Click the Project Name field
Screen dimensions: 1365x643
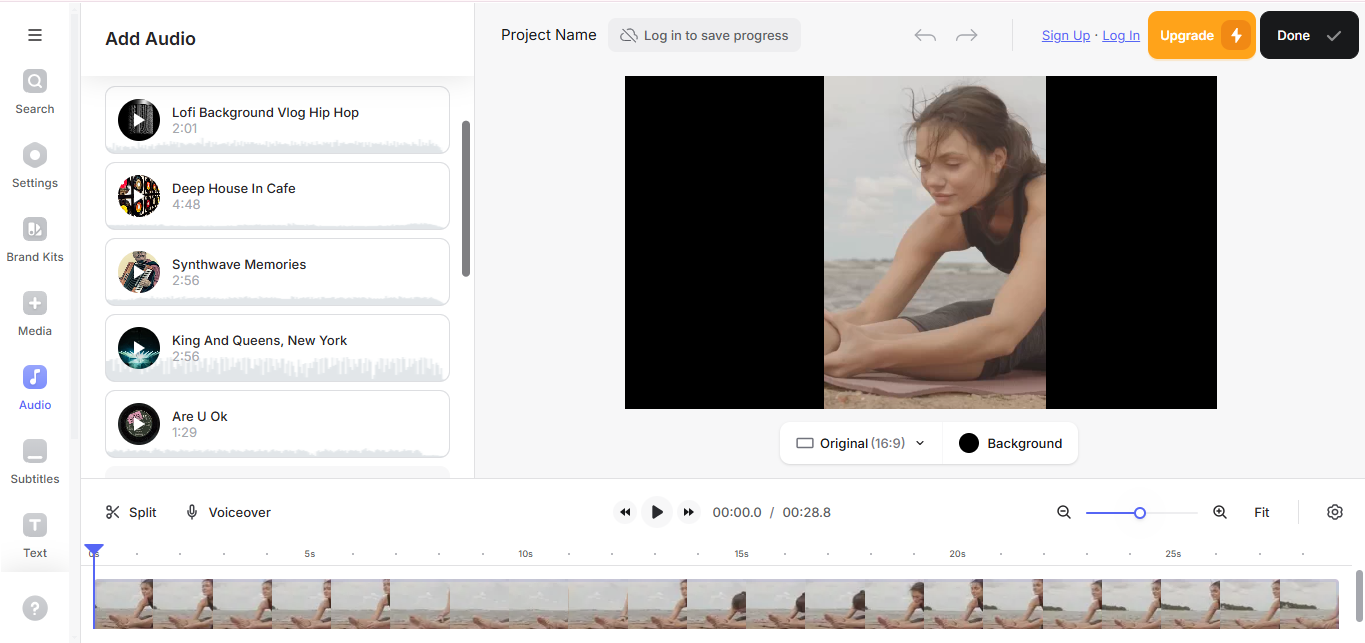click(x=548, y=35)
